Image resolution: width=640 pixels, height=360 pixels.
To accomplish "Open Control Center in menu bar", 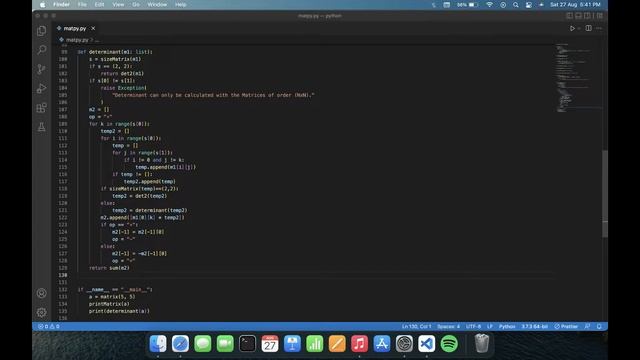I will (x=529, y=5).
